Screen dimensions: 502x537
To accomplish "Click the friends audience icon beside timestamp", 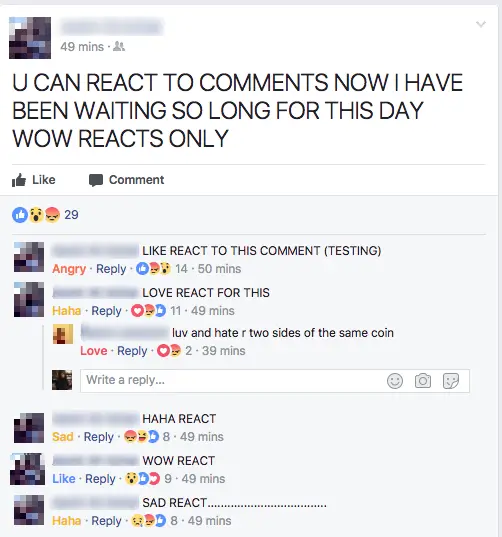I will [x=119, y=46].
